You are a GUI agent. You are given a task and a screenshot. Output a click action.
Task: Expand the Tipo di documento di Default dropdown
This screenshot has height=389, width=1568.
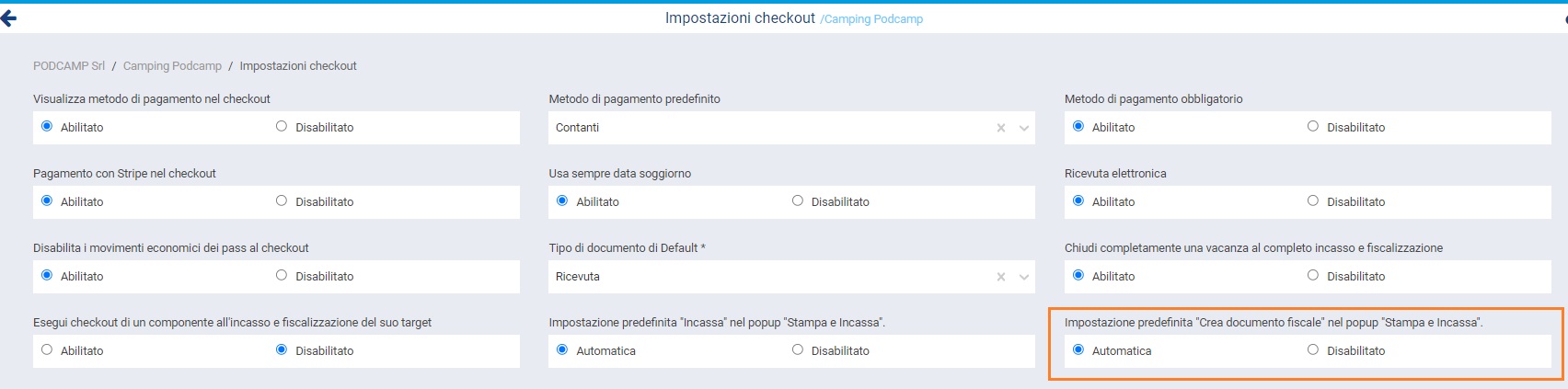1023,277
